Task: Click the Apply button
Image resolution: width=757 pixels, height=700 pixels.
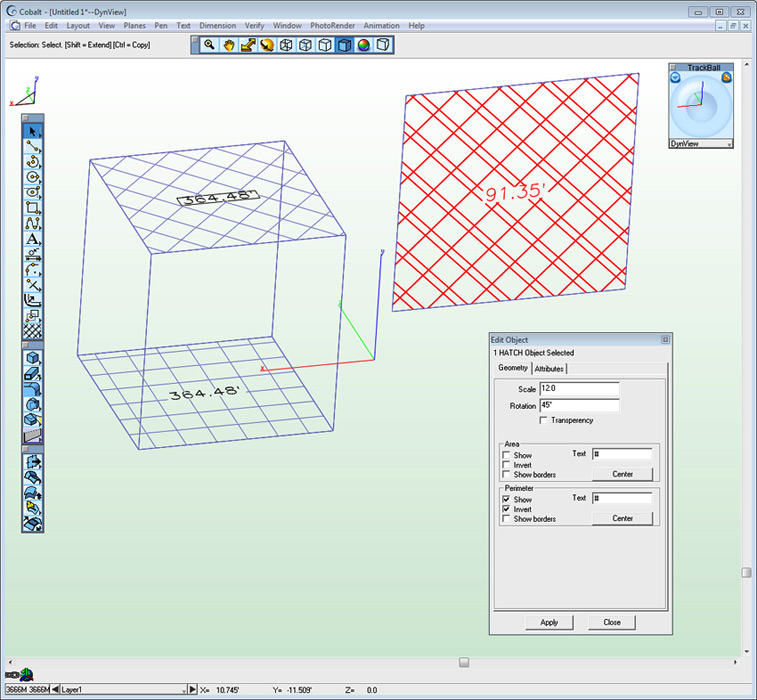Action: [x=549, y=622]
